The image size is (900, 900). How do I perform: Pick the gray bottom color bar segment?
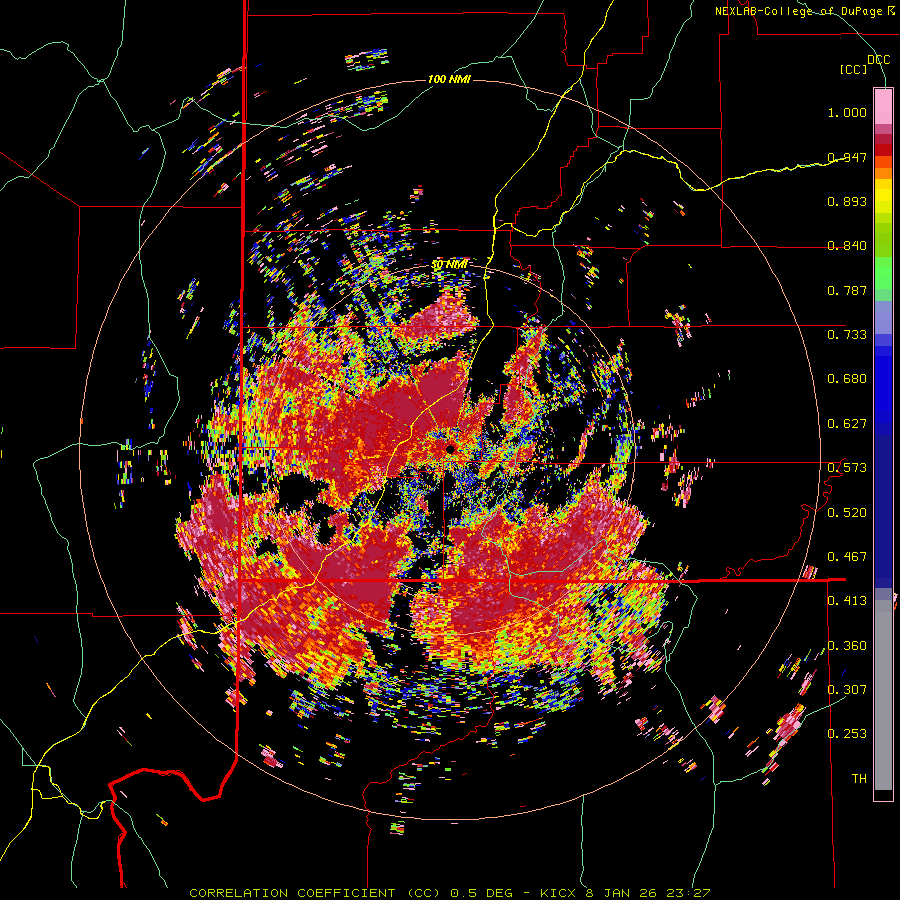(x=883, y=695)
